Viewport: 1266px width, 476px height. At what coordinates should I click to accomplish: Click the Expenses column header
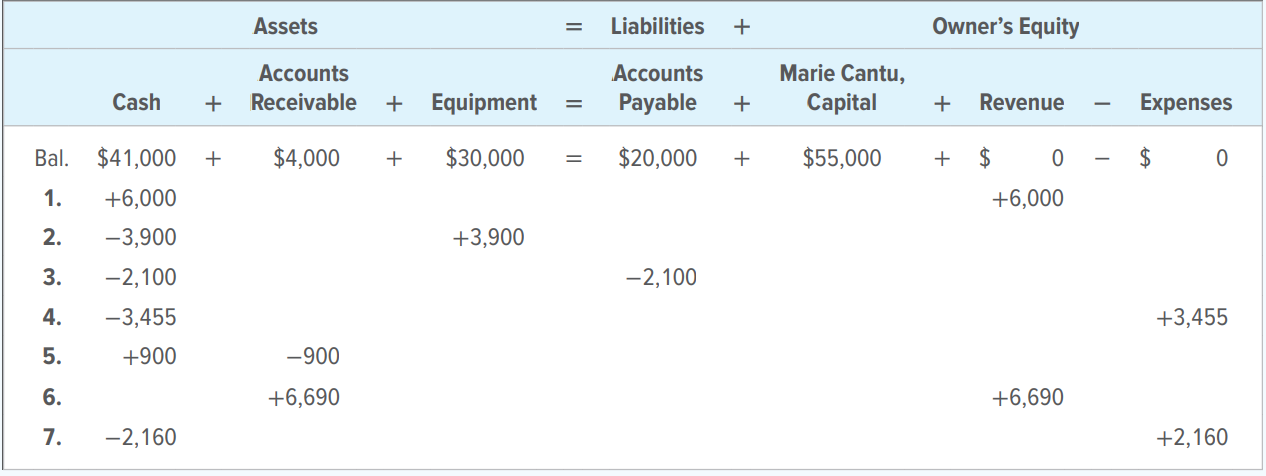point(1186,102)
